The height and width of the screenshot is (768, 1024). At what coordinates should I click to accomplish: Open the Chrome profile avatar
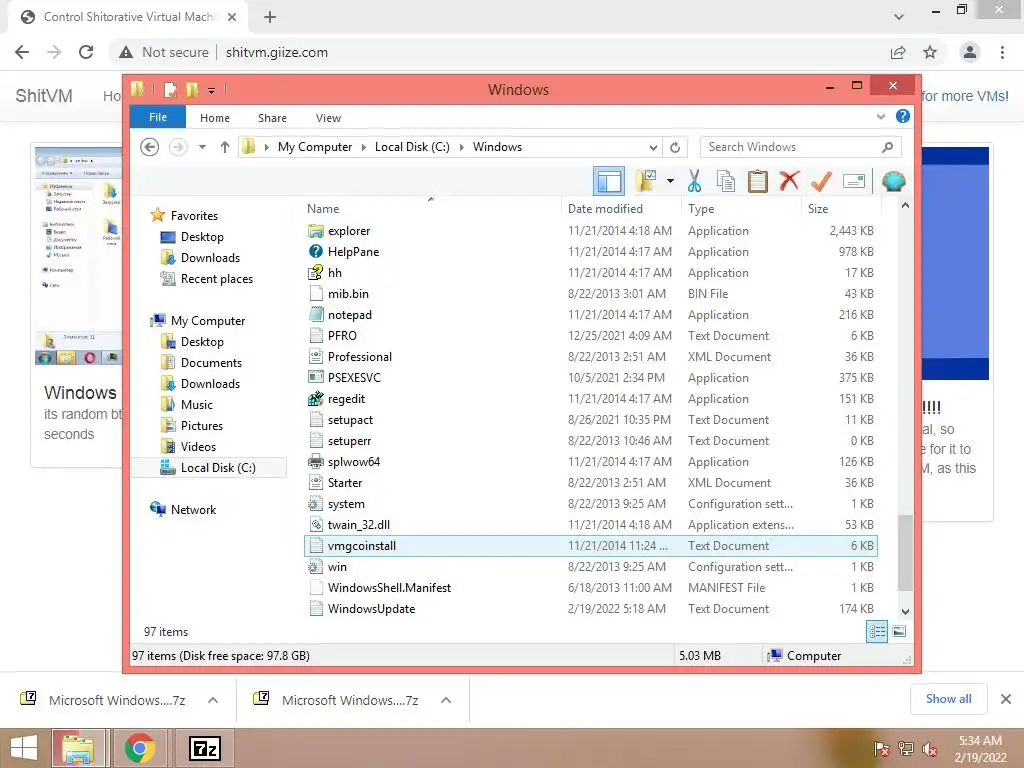[970, 52]
